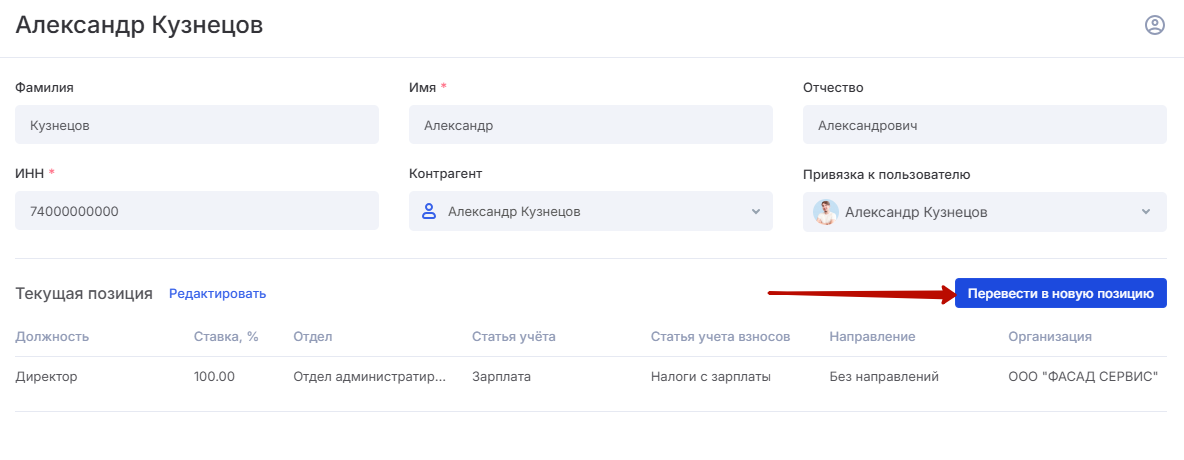Focus the Фамилия input field

tap(197, 125)
